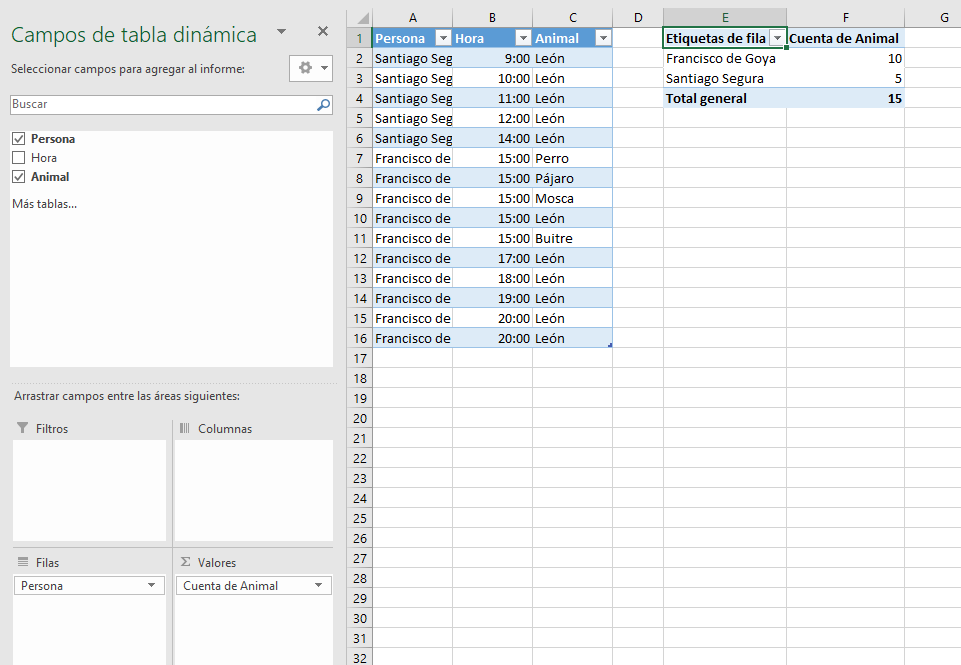Viewport: 961px width, 665px height.
Task: Select column D header
Action: point(638,18)
